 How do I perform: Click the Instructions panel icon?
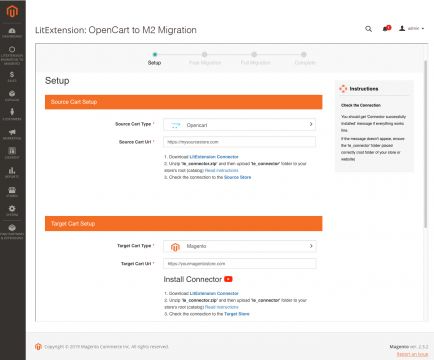pos(343,89)
